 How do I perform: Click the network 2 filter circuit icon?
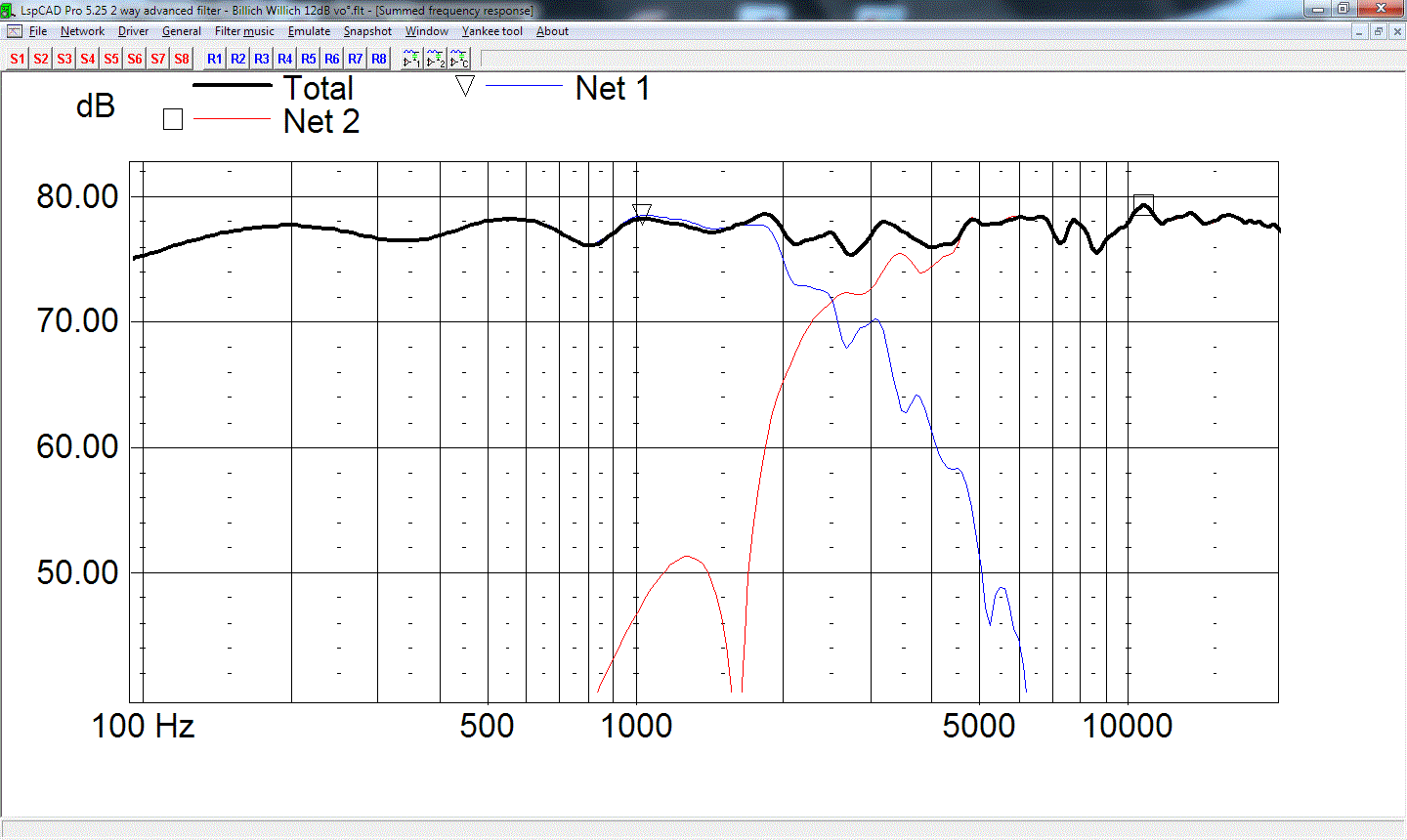(436, 59)
